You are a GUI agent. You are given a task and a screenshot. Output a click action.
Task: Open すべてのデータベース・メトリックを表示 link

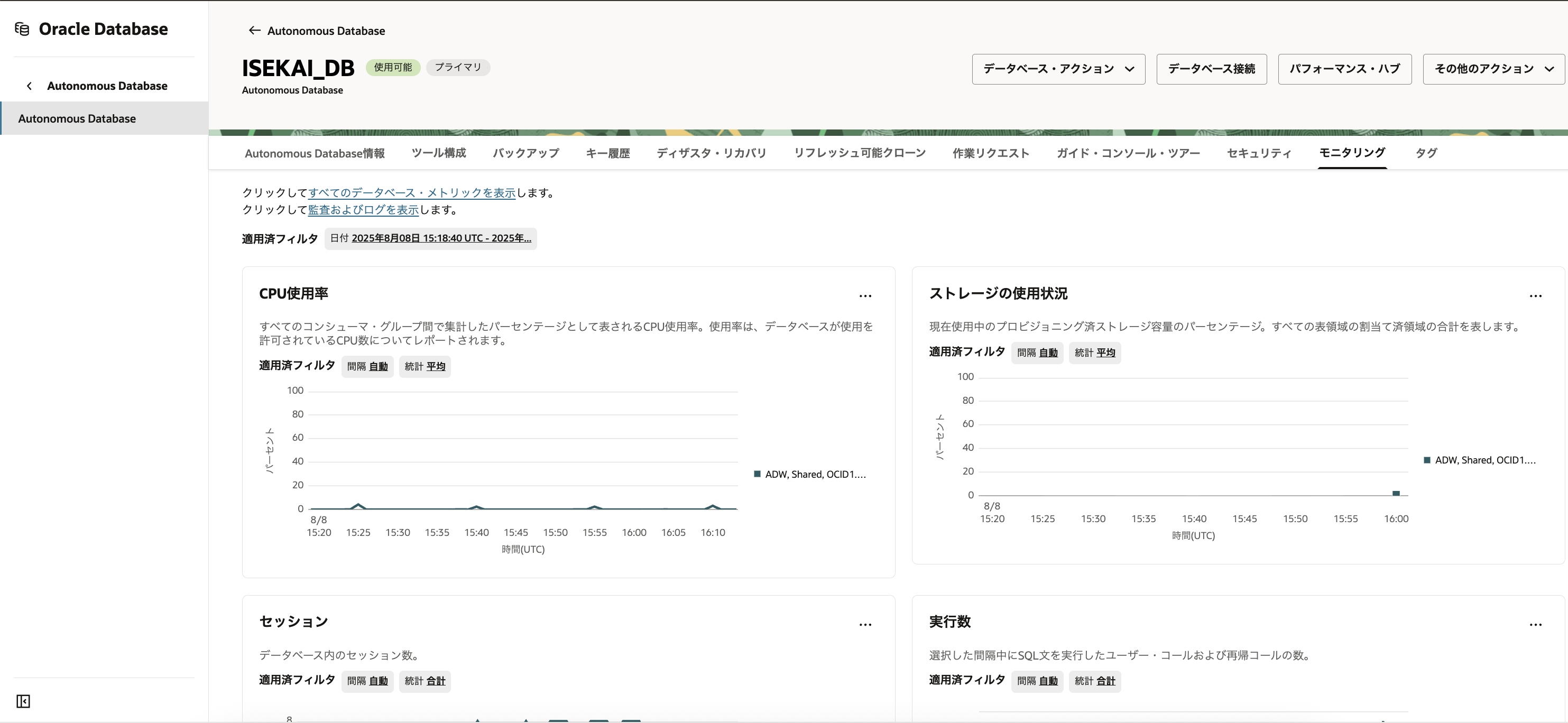pyautogui.click(x=411, y=192)
